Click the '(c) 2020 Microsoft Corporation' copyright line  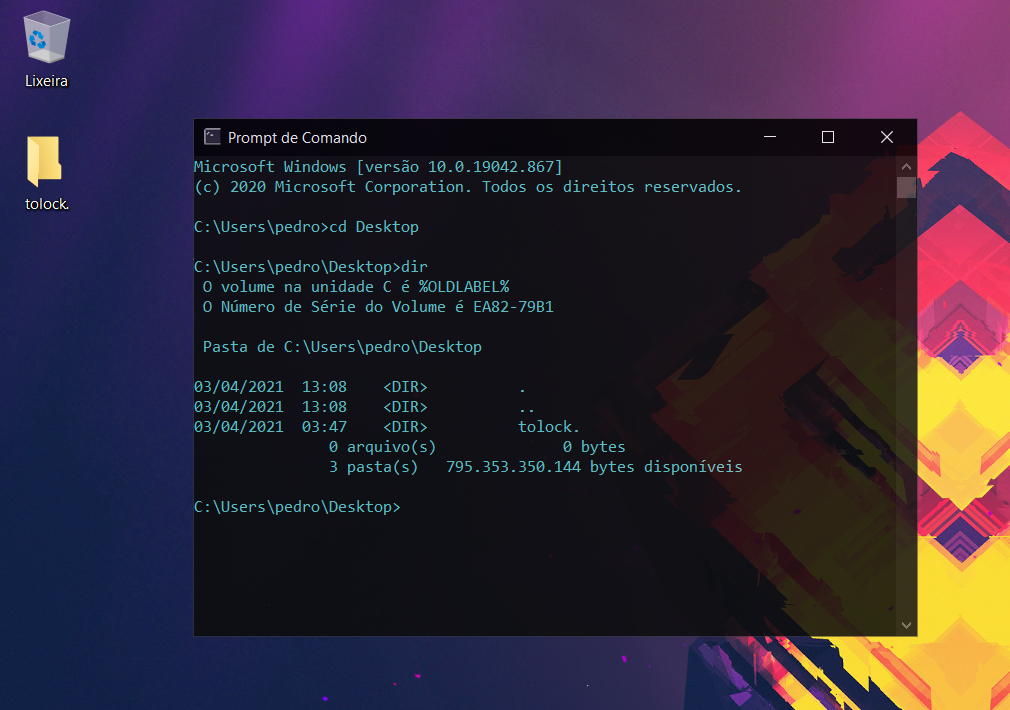(x=468, y=187)
